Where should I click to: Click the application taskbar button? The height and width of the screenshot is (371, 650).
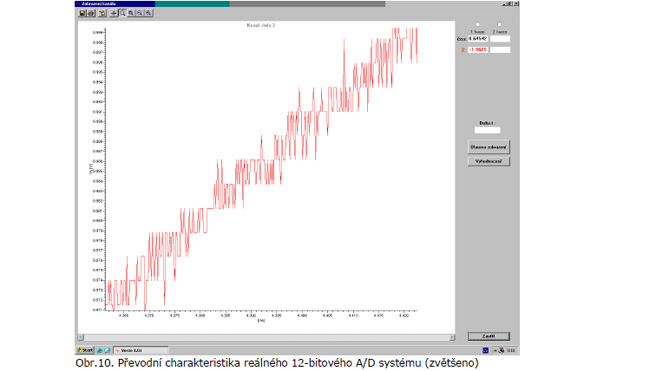pos(141,351)
